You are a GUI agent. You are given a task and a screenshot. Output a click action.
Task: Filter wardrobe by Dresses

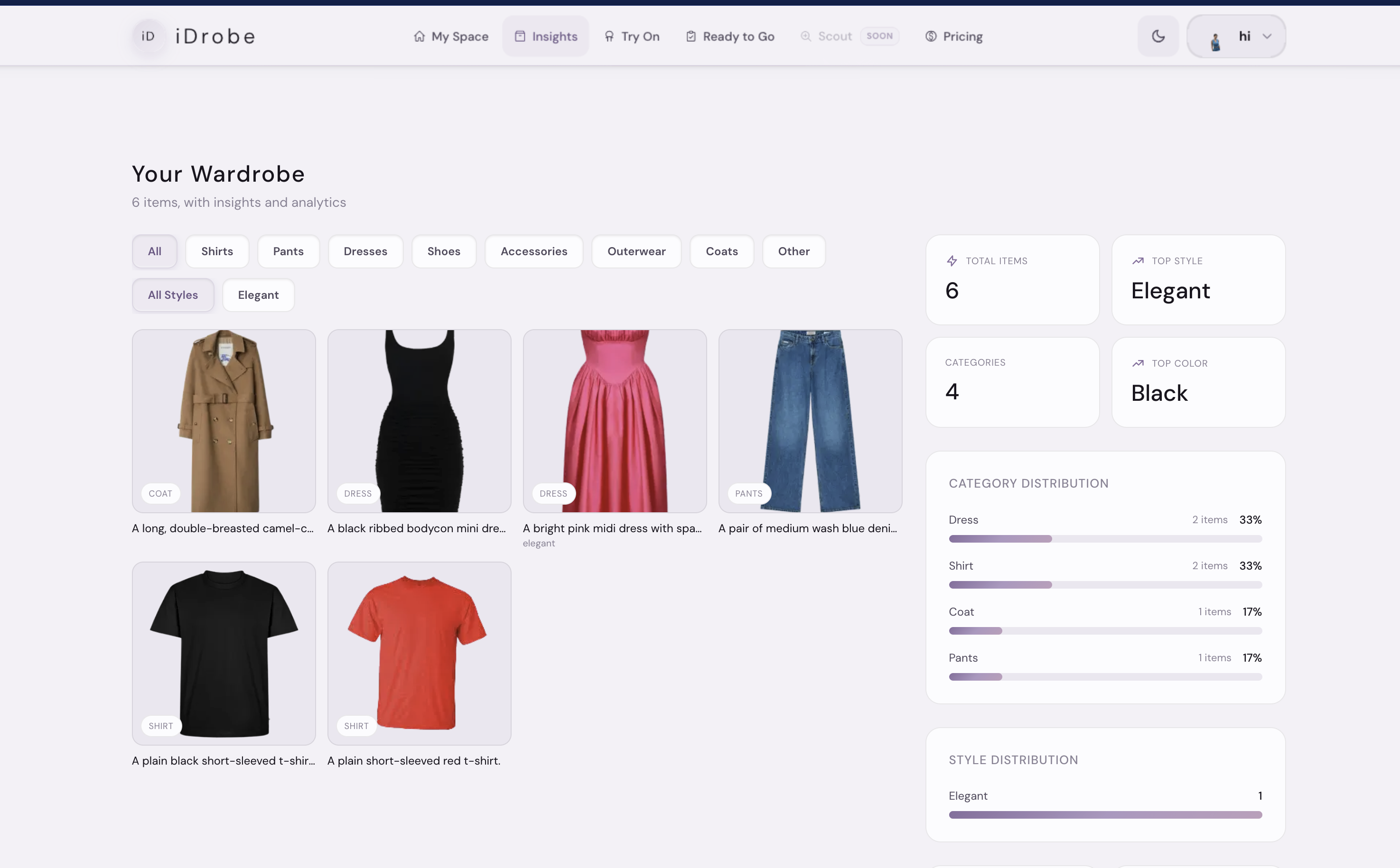tap(365, 251)
